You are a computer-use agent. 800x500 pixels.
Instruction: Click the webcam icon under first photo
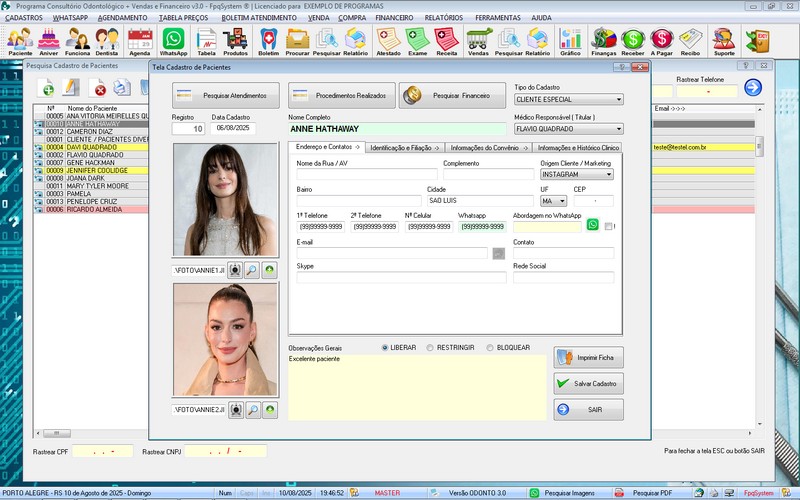235,270
